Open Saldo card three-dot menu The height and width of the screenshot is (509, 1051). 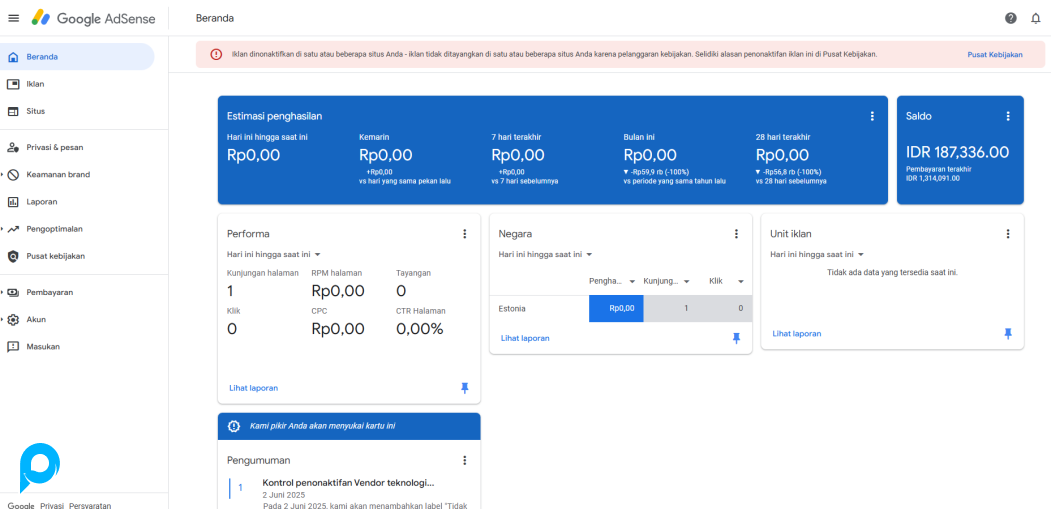pos(1008,116)
